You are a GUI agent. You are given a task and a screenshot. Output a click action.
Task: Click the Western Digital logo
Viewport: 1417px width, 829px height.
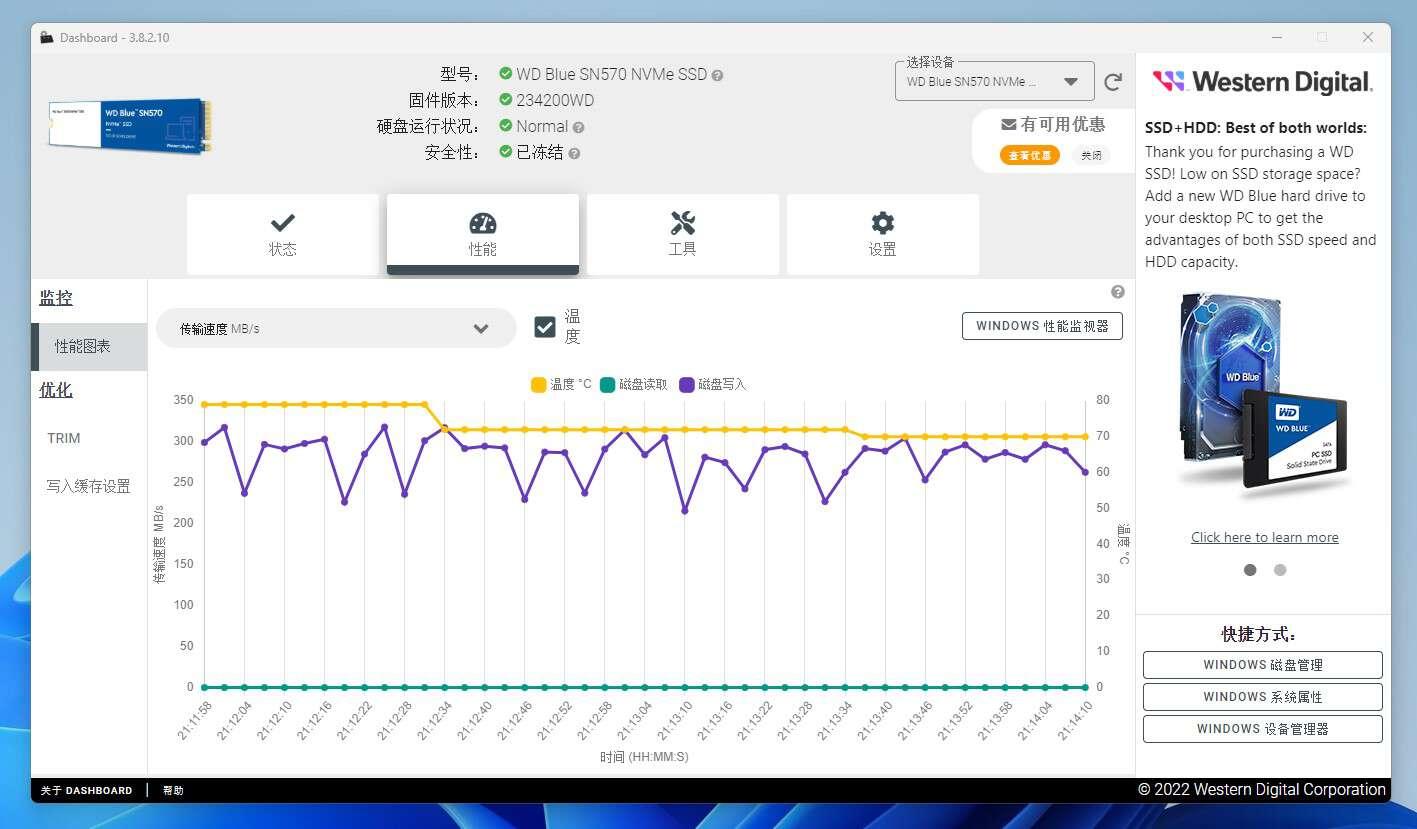pyautogui.click(x=1262, y=81)
